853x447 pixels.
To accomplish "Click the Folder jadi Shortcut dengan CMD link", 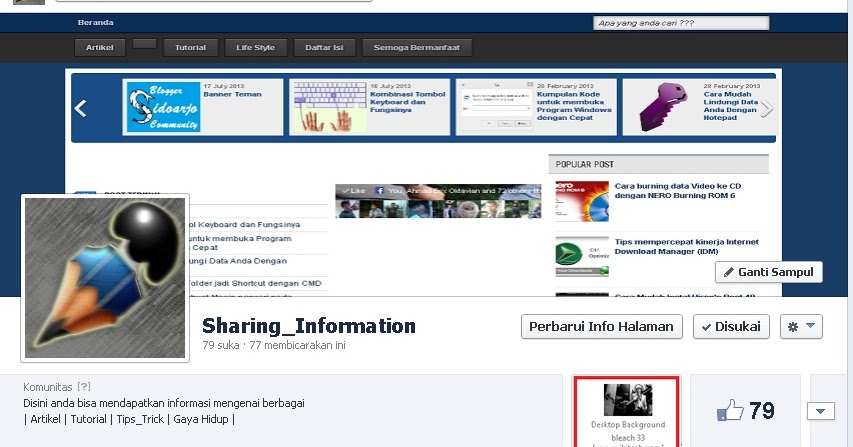I will tap(255, 283).
